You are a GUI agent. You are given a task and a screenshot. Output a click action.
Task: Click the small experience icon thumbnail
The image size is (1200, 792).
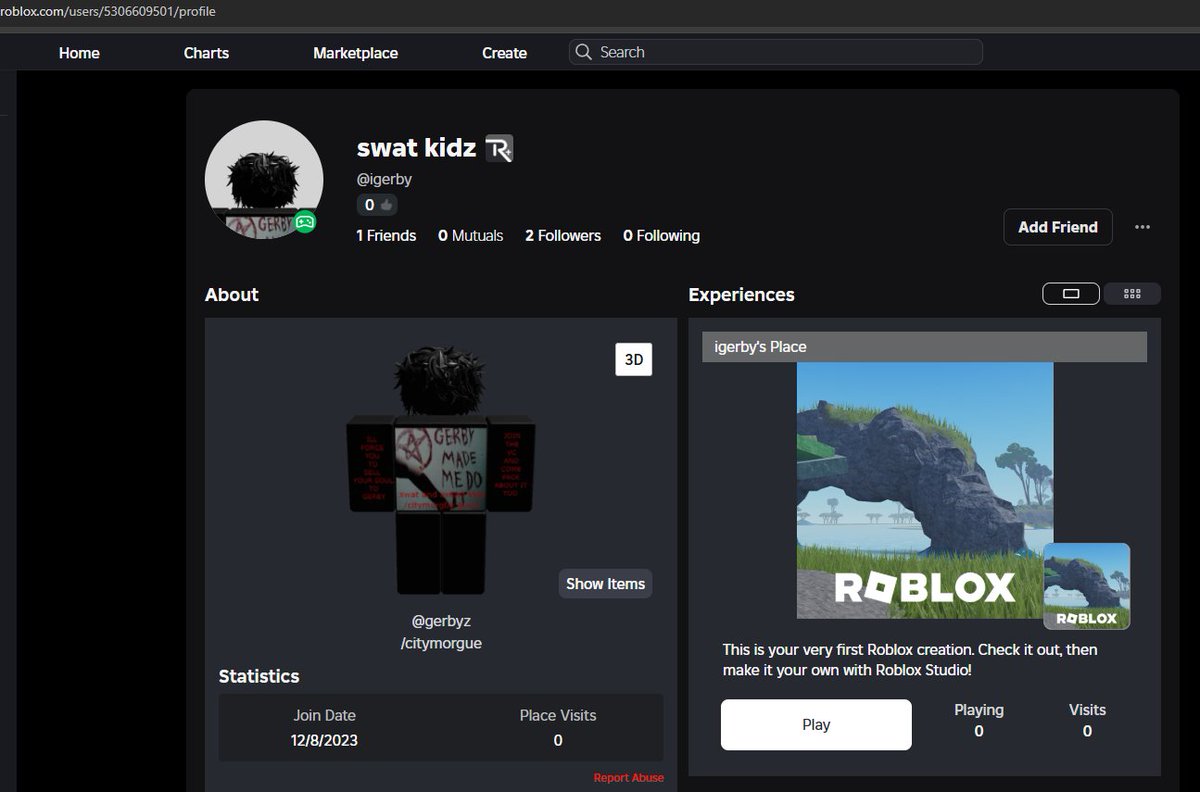coord(1086,586)
